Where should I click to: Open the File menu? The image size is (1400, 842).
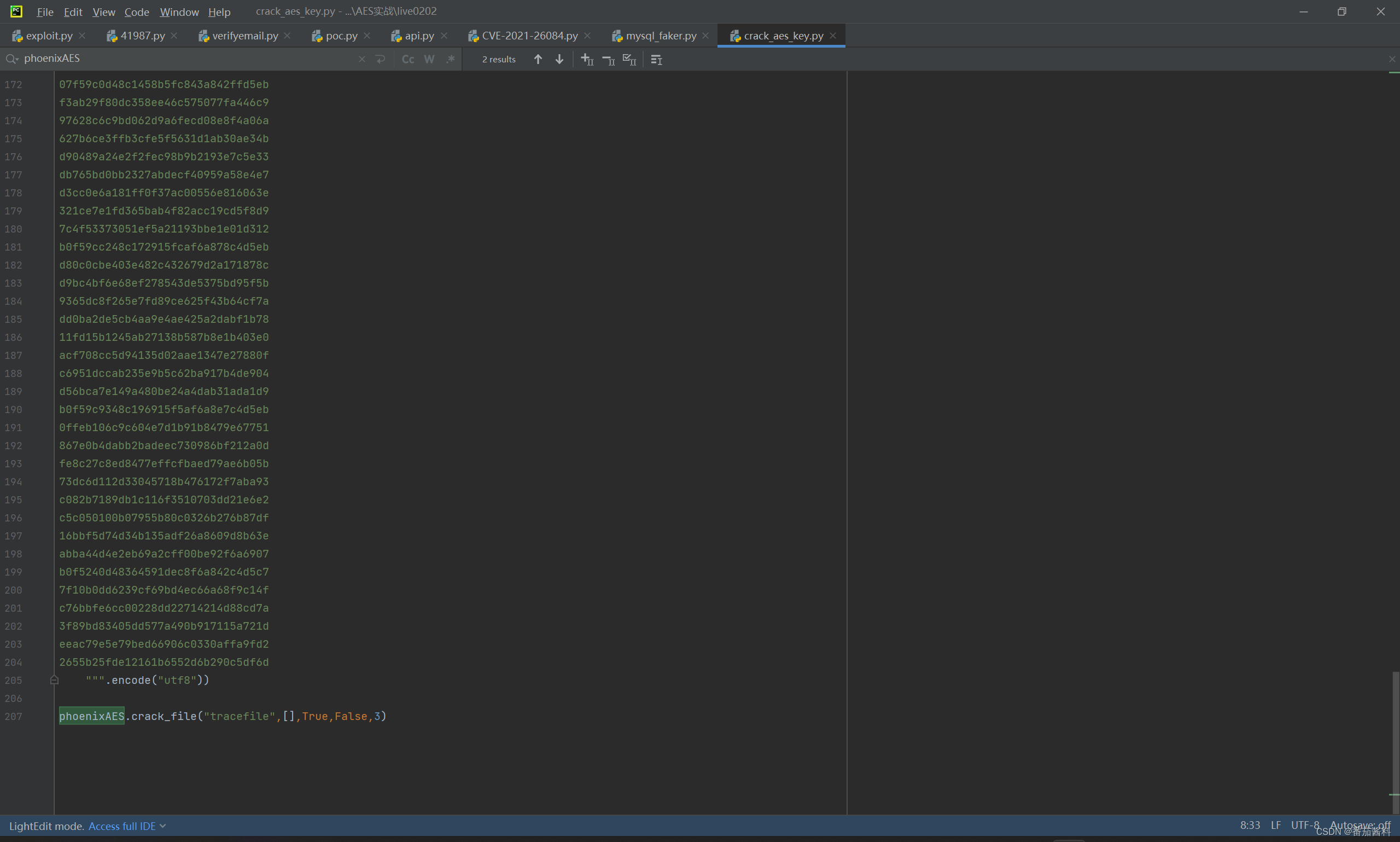tap(45, 11)
